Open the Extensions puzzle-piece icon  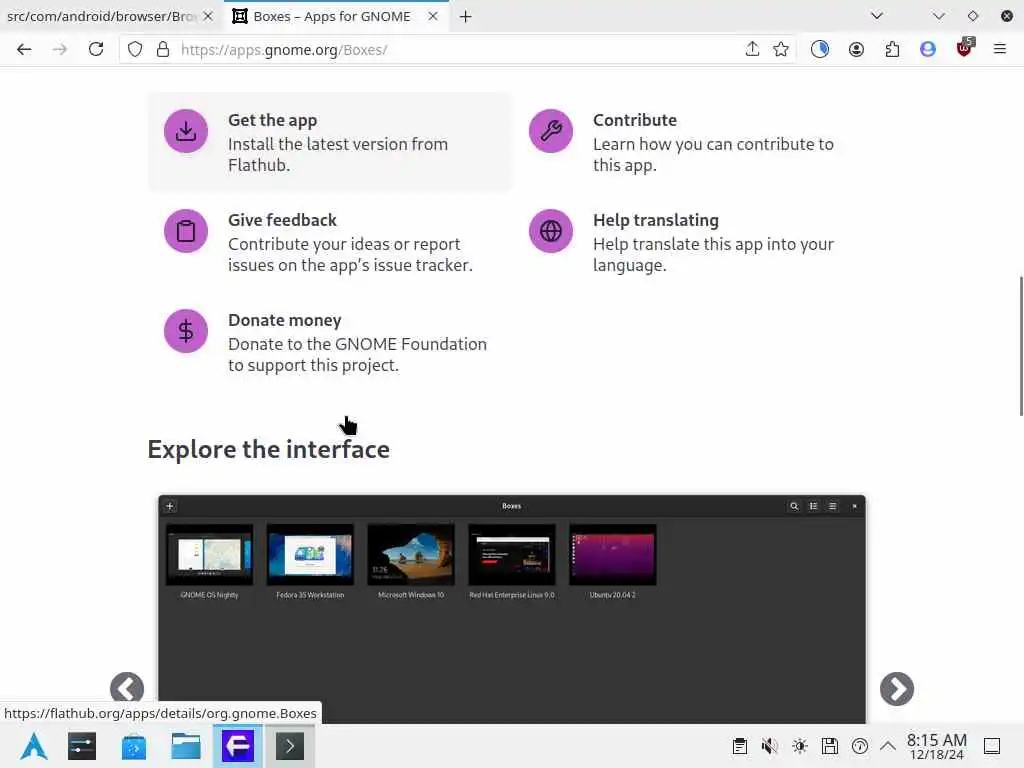(892, 49)
